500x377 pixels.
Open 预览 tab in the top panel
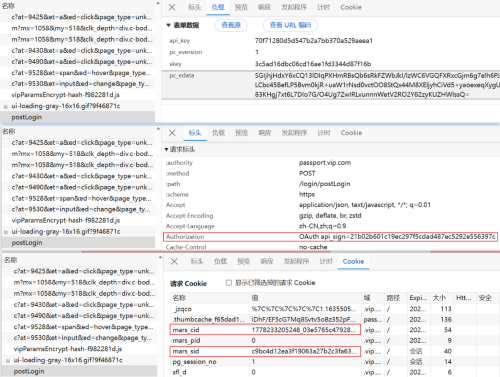(241, 7)
